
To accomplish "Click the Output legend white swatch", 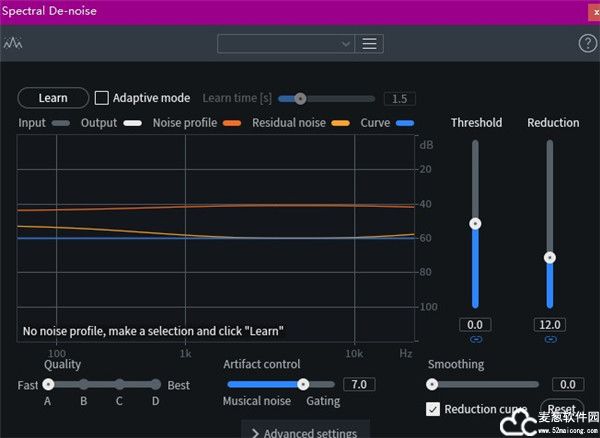I will (x=132, y=123).
